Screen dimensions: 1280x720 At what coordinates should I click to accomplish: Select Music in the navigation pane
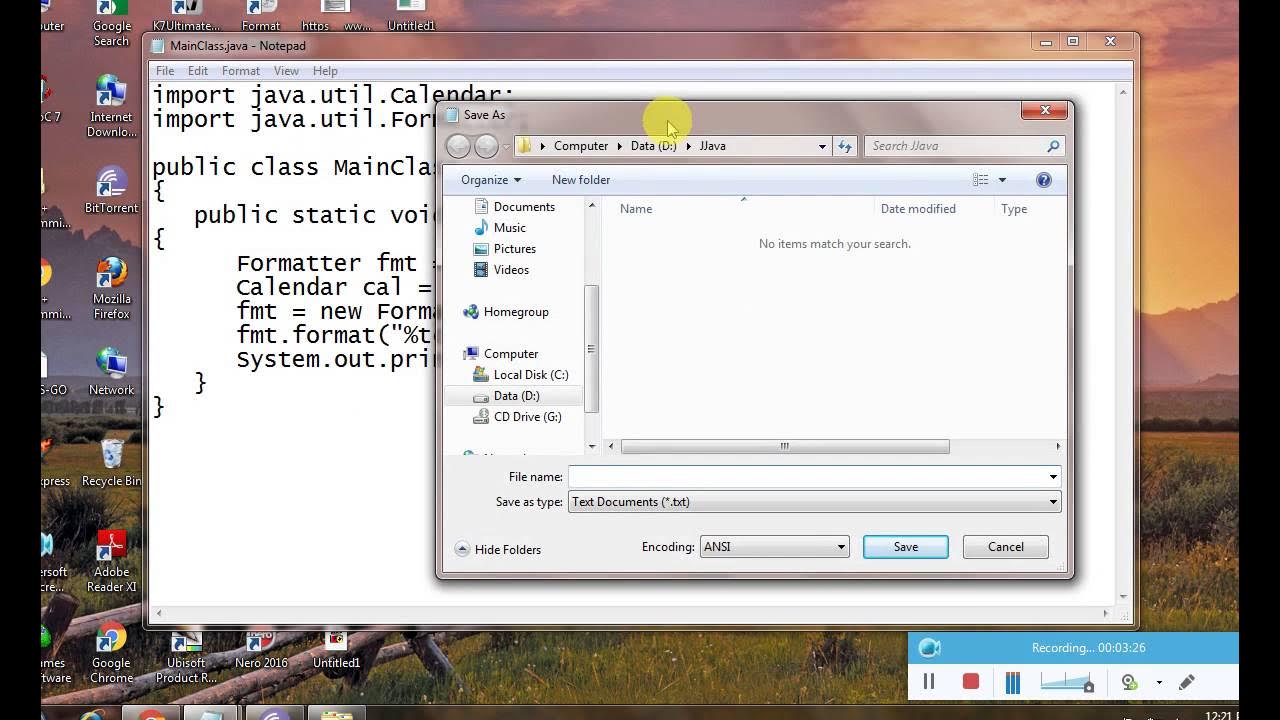[x=509, y=228]
